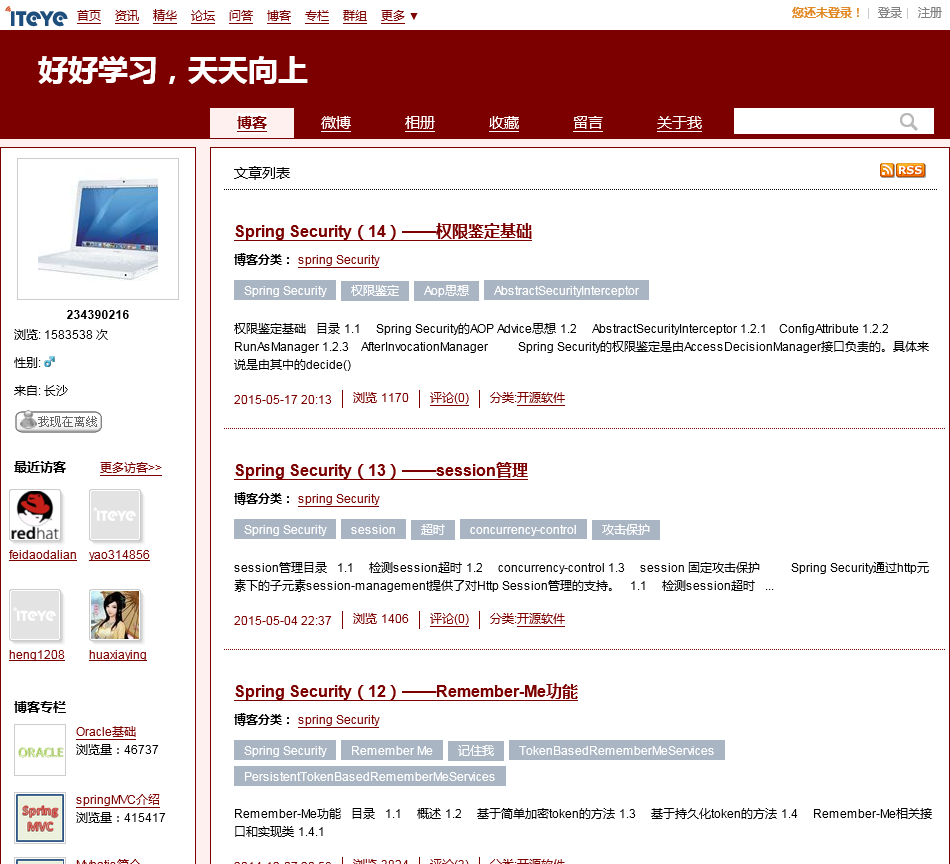Click the blog title 好好学习，天天向上
This screenshot has width=950, height=864.
[173, 70]
